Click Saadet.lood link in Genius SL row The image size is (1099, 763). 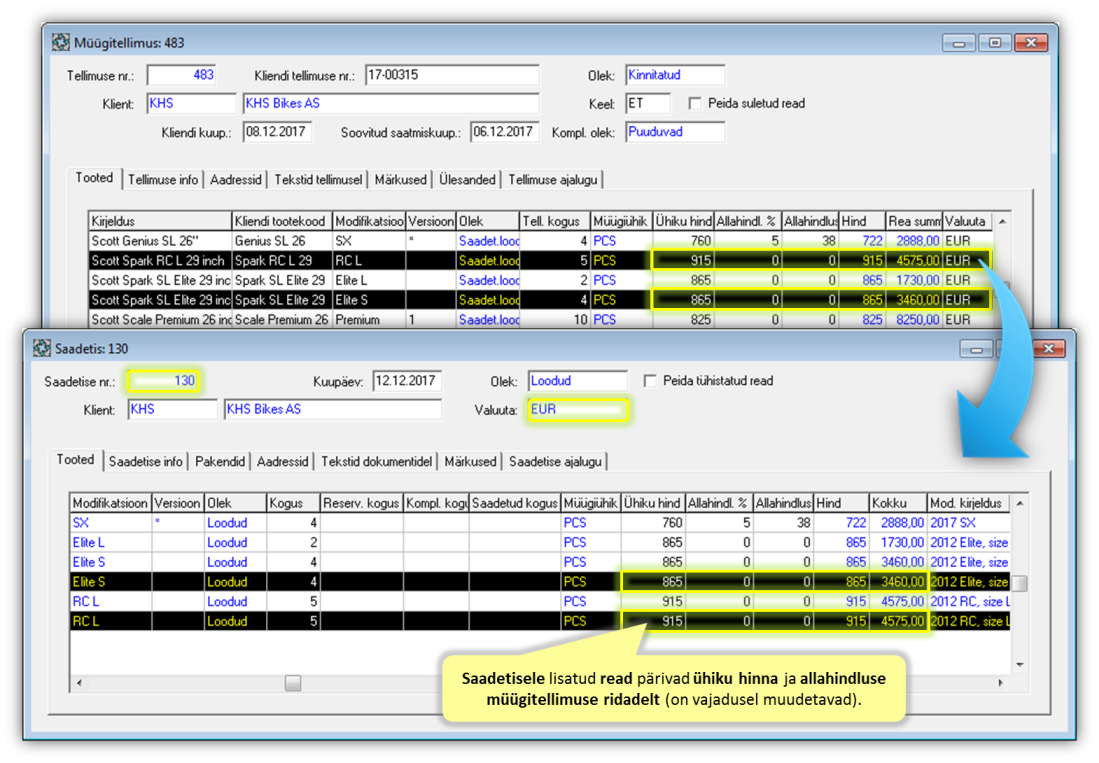489,241
